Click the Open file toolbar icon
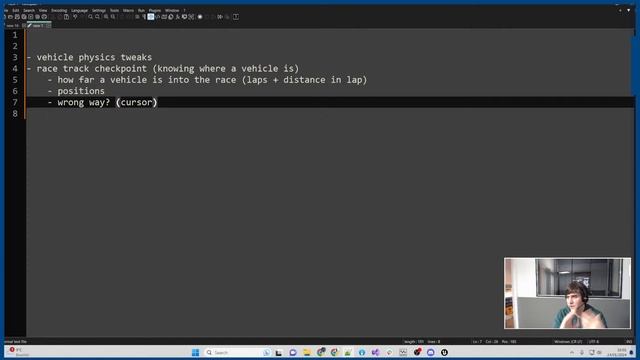The width and height of the screenshot is (640, 360). (x=10, y=17)
